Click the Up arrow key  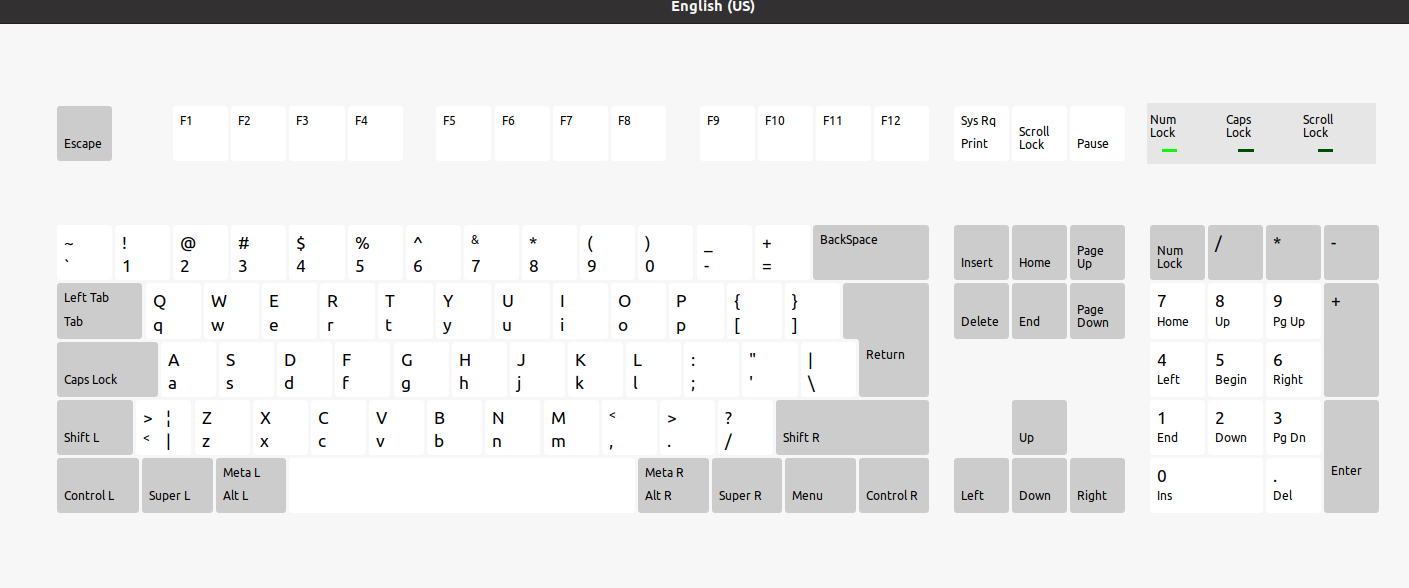(x=1039, y=427)
